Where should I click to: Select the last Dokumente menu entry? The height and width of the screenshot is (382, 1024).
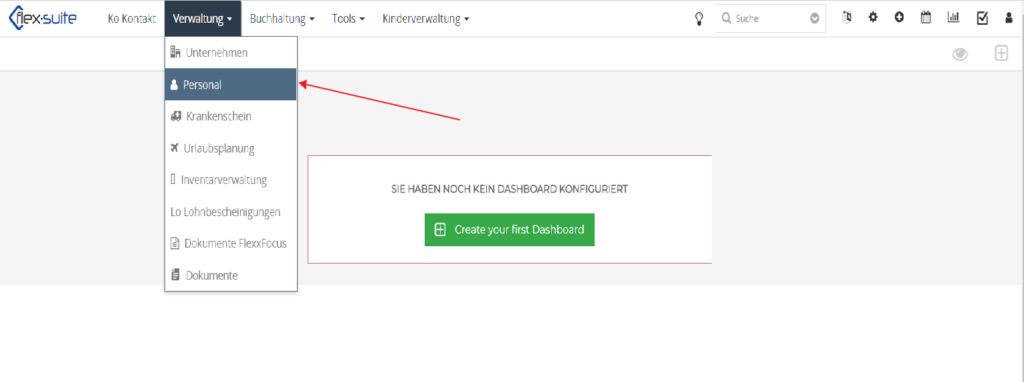pos(231,276)
